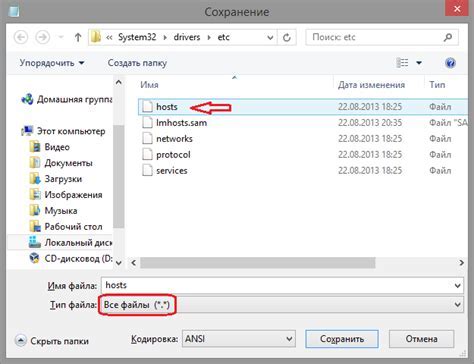This screenshot has height=364, width=474.
Task: Click etc in the address path
Action: (223, 37)
